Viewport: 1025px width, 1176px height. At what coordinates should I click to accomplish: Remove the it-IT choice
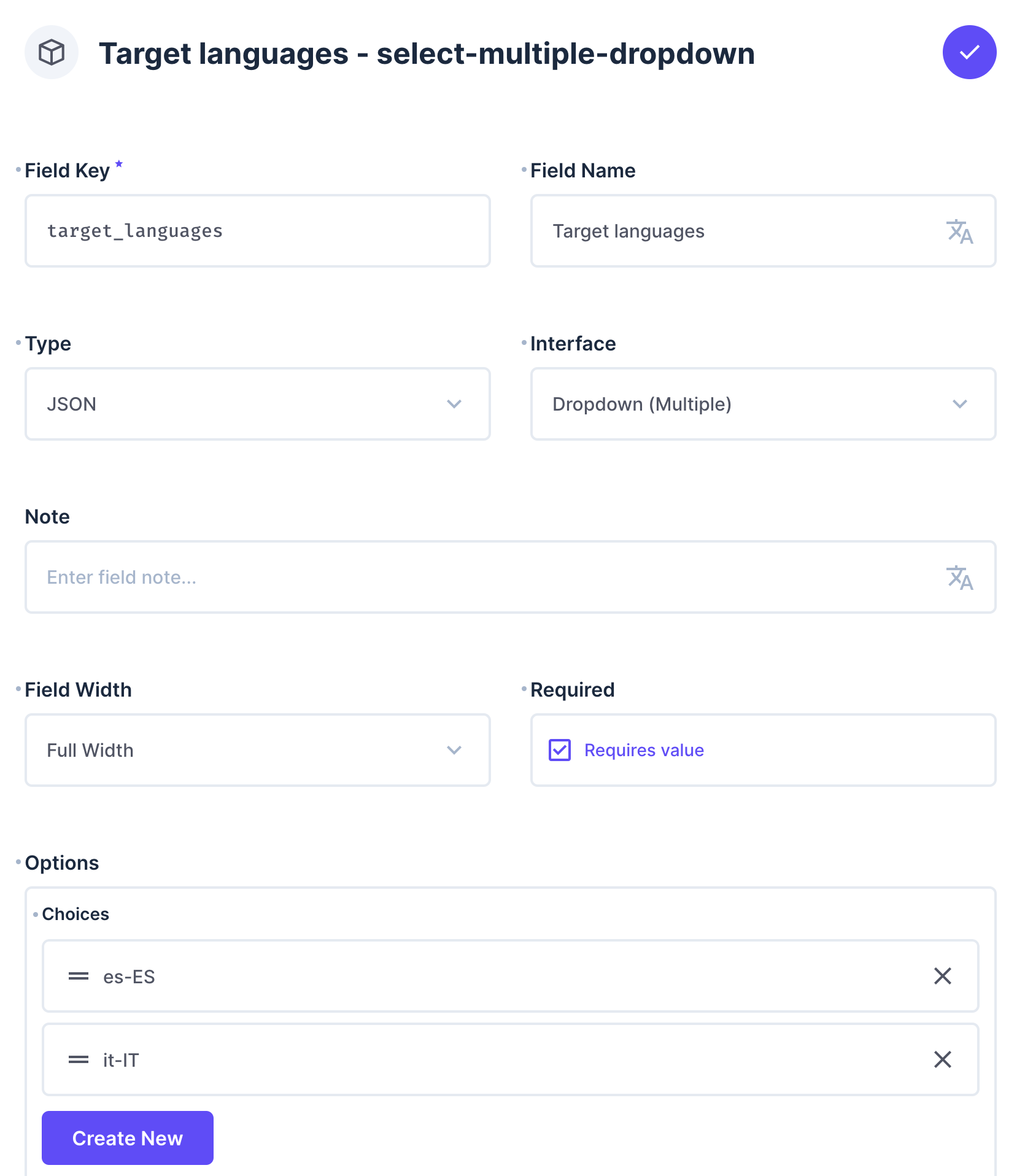pos(943,1059)
